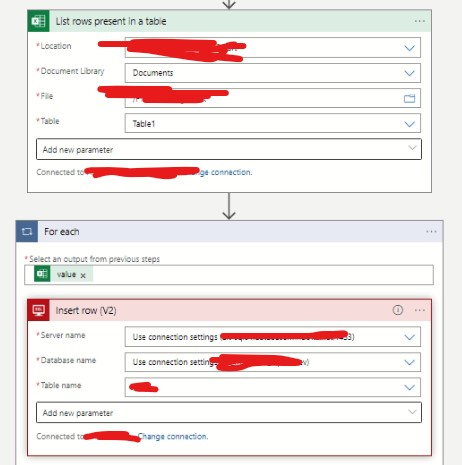462x465 pixels.
Task: Open Add new parameter in List rows
Action: (229, 149)
